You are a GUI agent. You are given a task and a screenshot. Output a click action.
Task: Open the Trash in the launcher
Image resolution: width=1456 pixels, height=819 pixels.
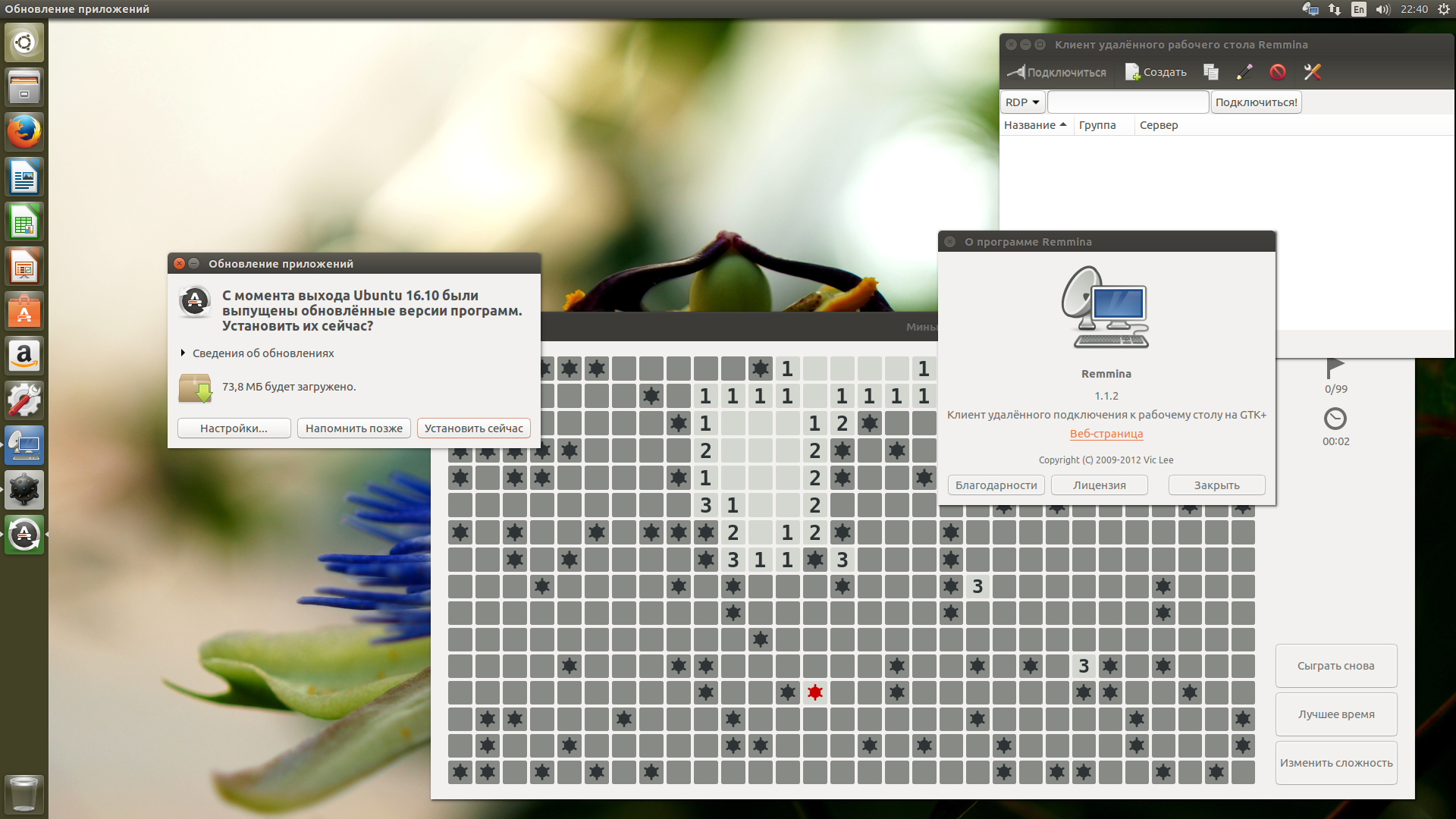(24, 794)
